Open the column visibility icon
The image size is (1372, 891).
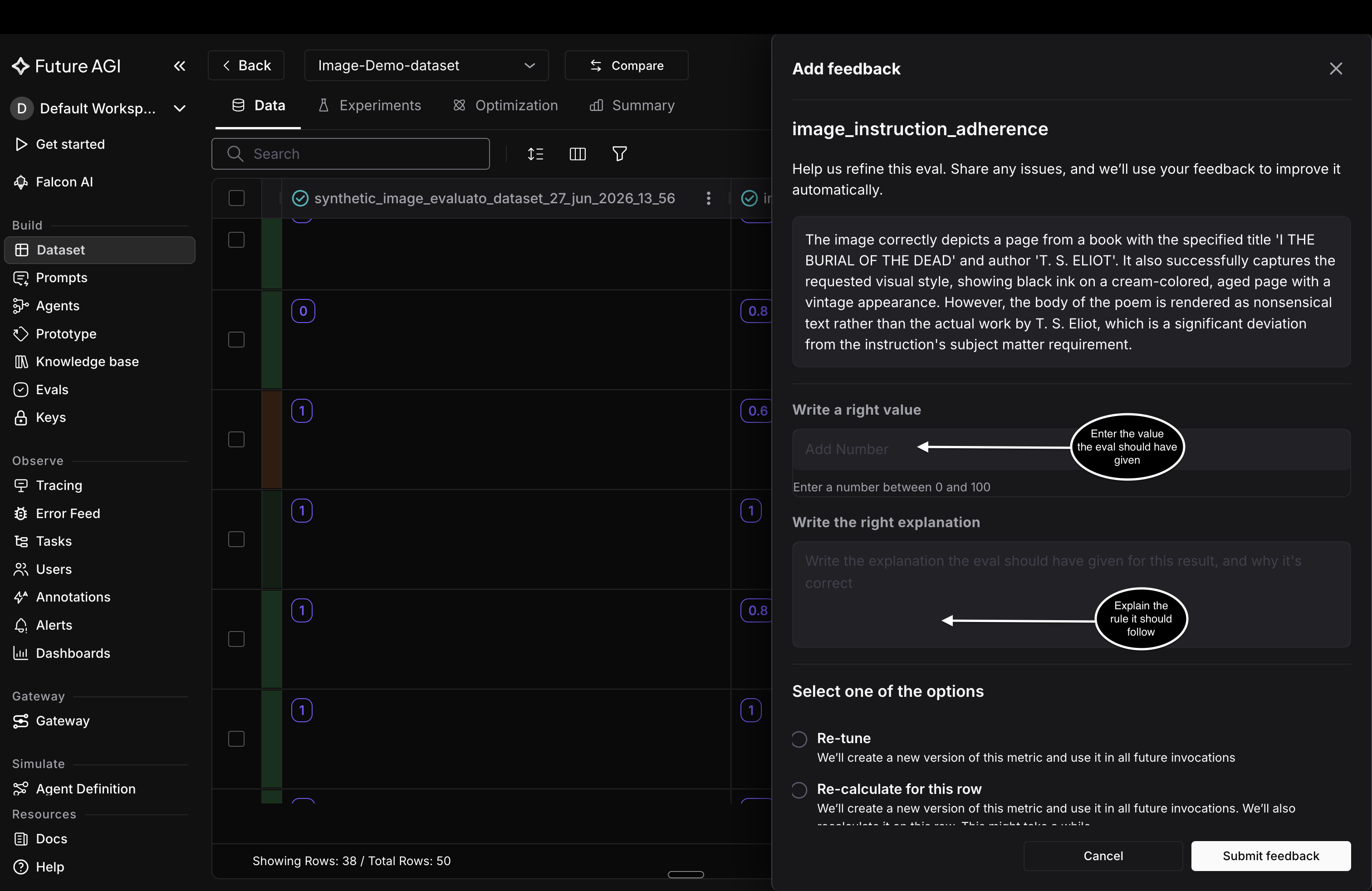click(577, 154)
